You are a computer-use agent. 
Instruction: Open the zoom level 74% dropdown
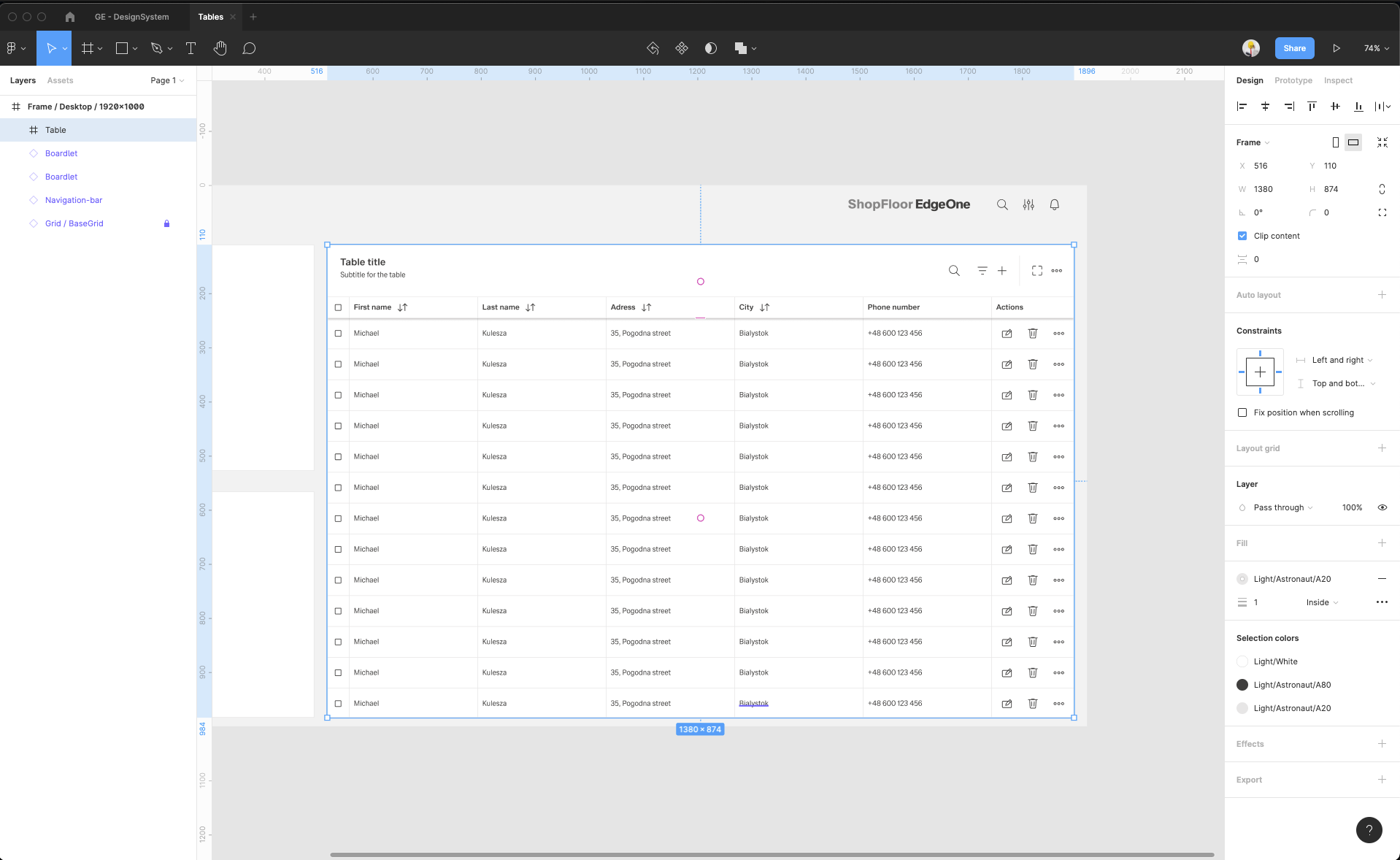click(1376, 48)
